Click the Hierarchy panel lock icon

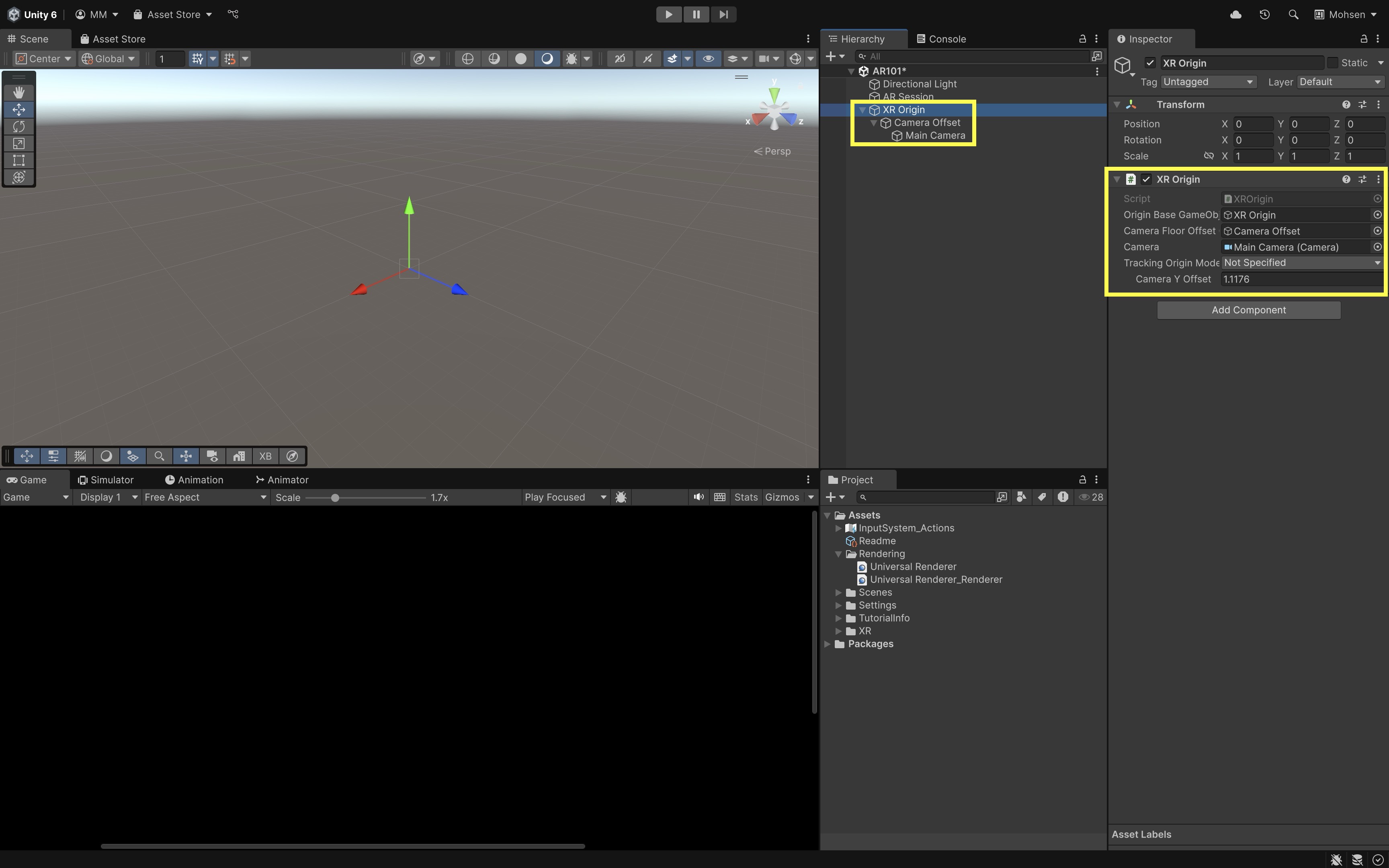(1082, 39)
